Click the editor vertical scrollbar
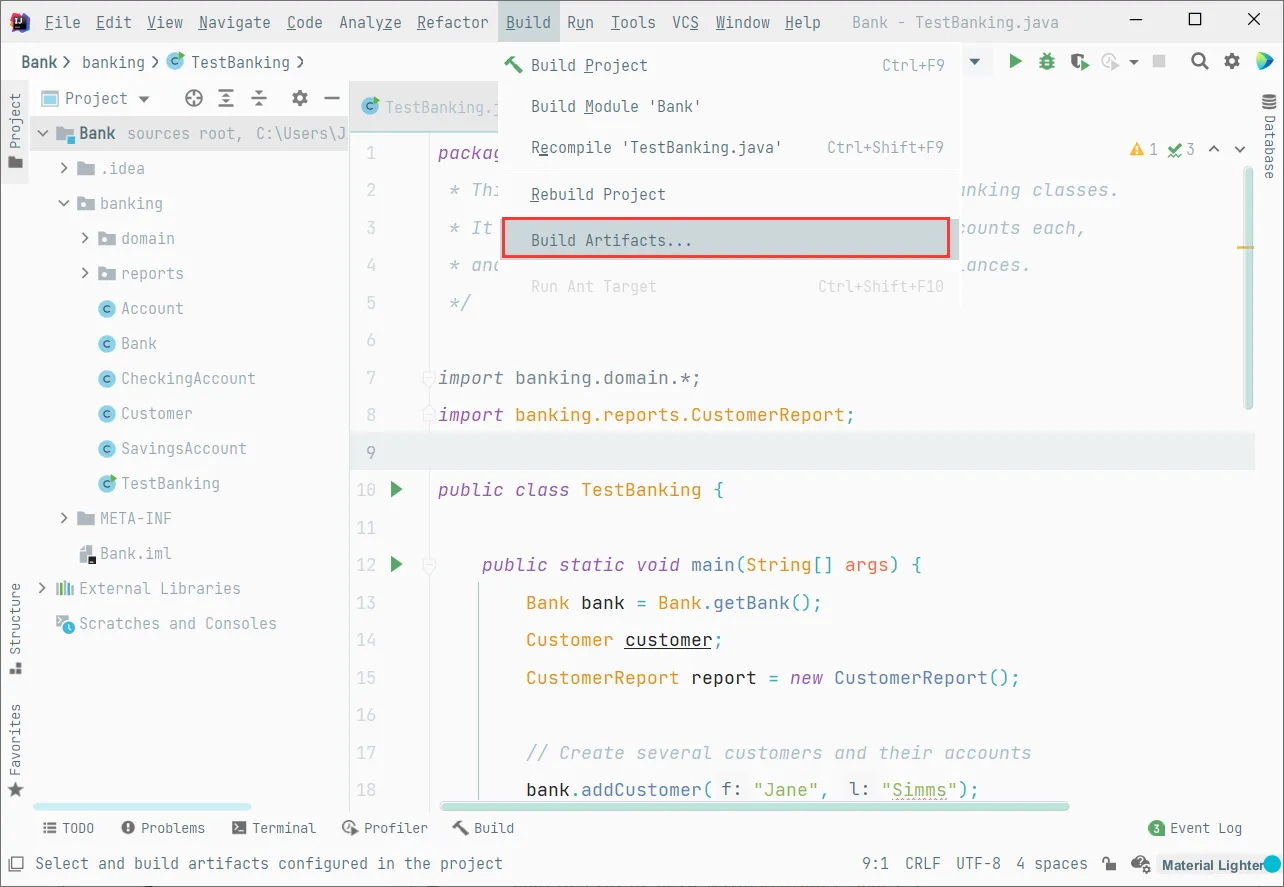 click(1247, 288)
